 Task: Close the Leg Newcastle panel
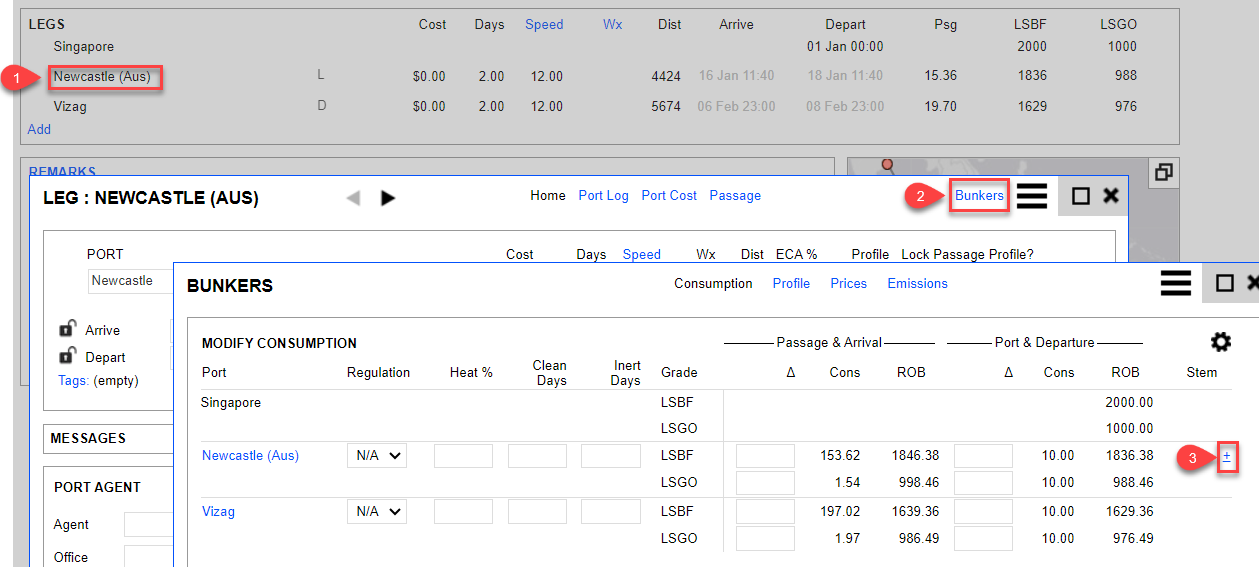pos(1110,196)
